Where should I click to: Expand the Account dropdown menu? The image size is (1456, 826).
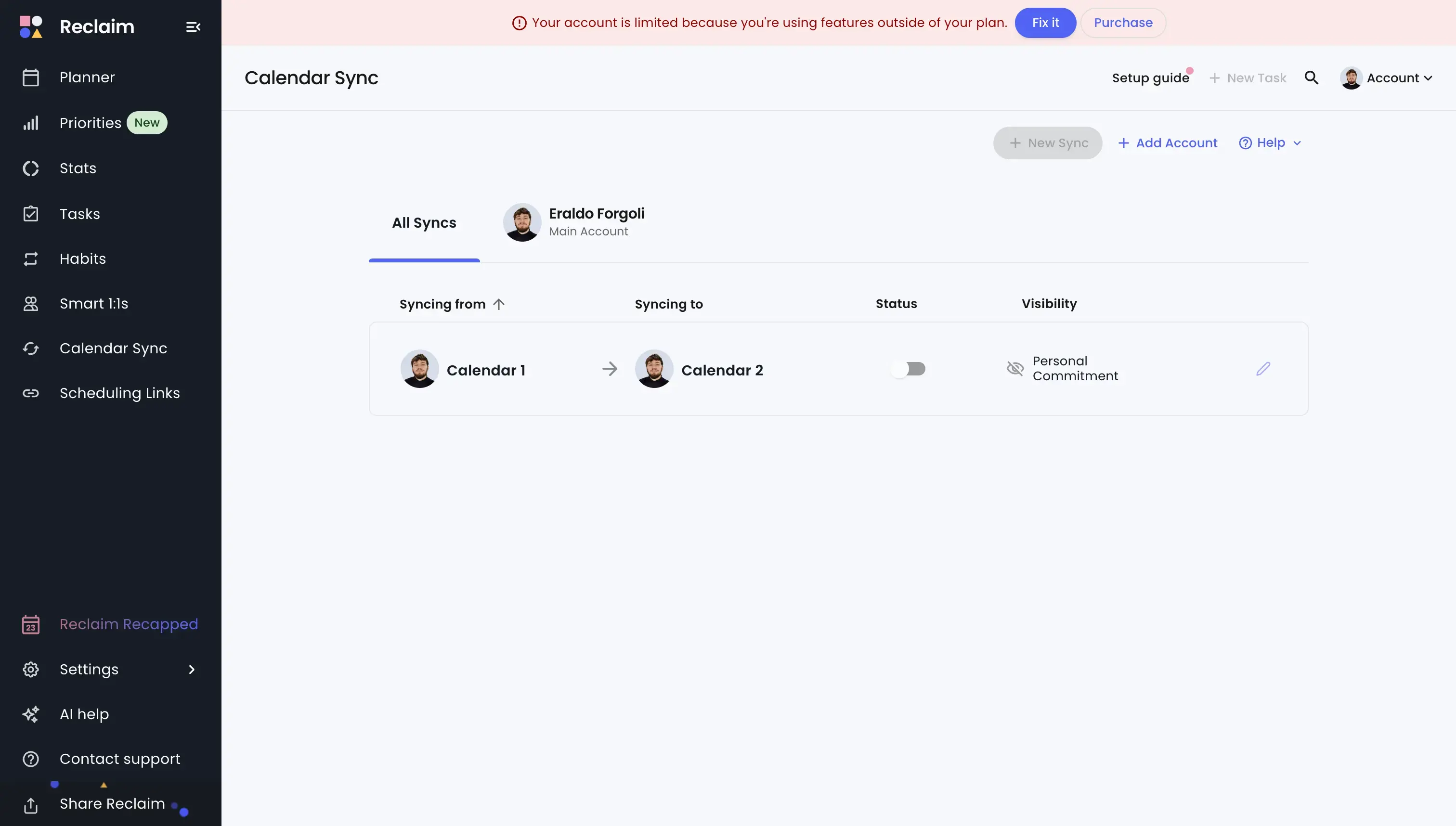pyautogui.click(x=1388, y=77)
